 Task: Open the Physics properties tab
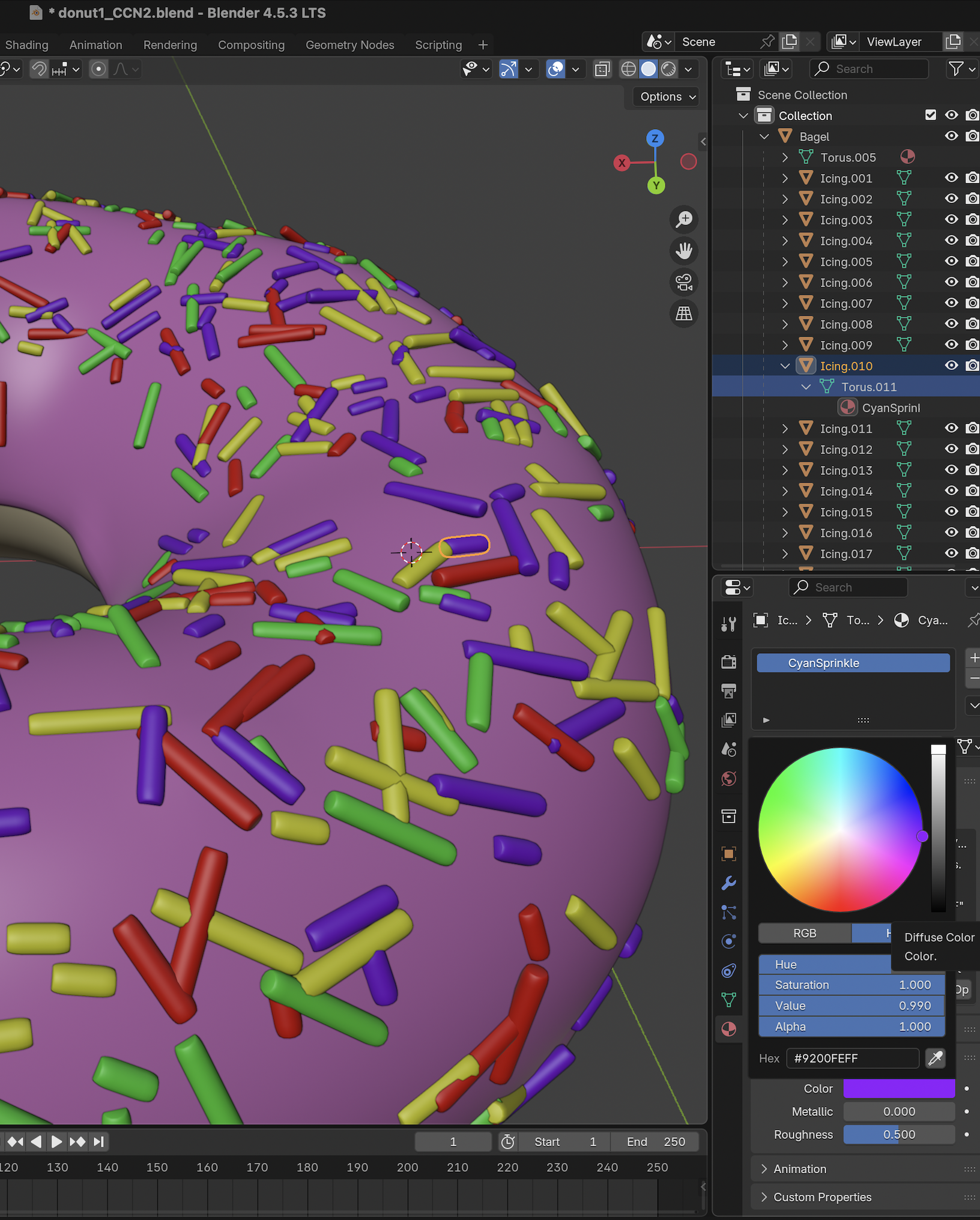(x=729, y=941)
